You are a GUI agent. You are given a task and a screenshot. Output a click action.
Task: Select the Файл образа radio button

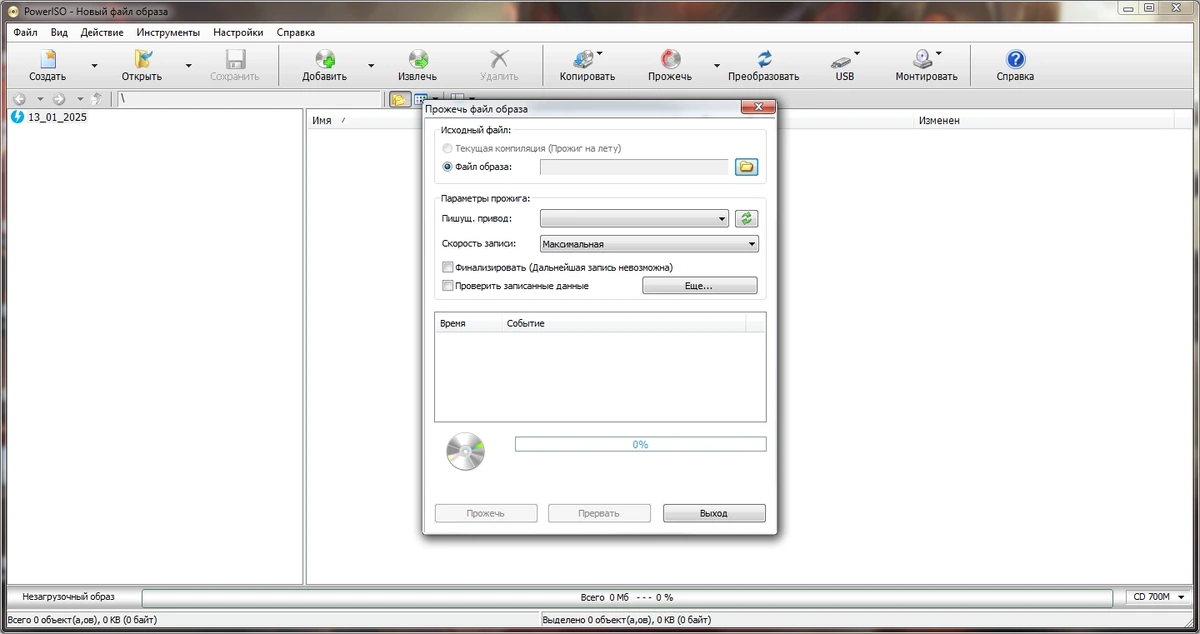(x=447, y=167)
